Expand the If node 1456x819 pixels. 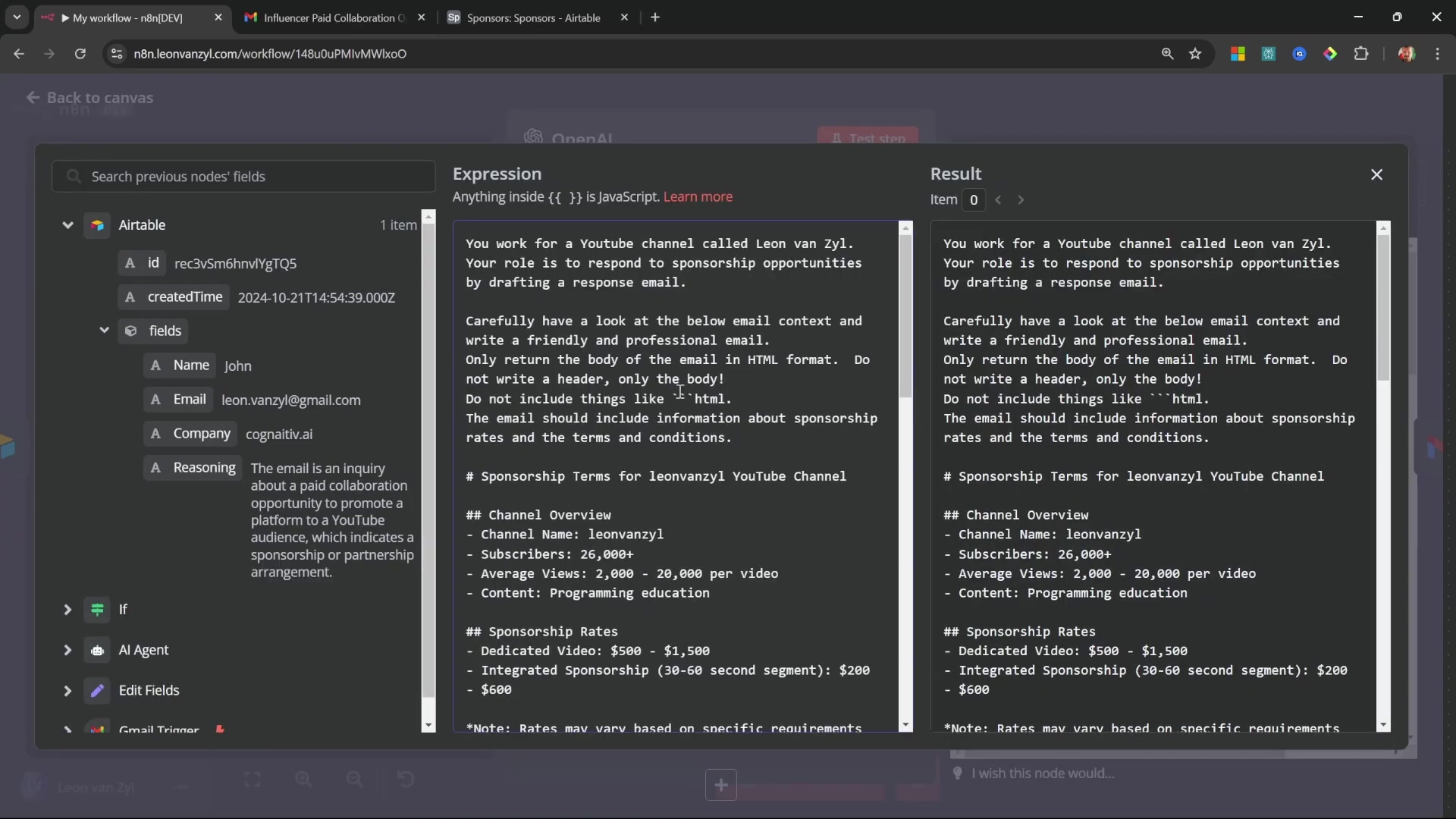67,610
